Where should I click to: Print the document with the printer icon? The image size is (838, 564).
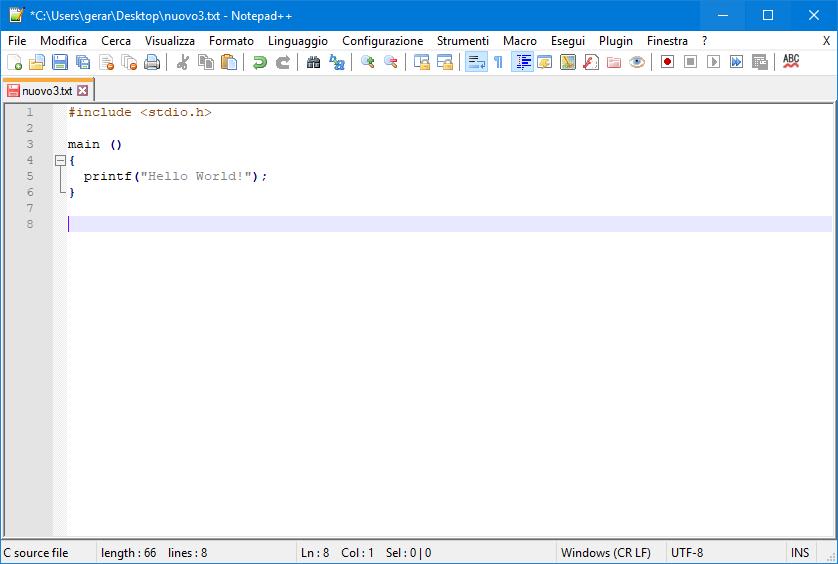click(152, 63)
